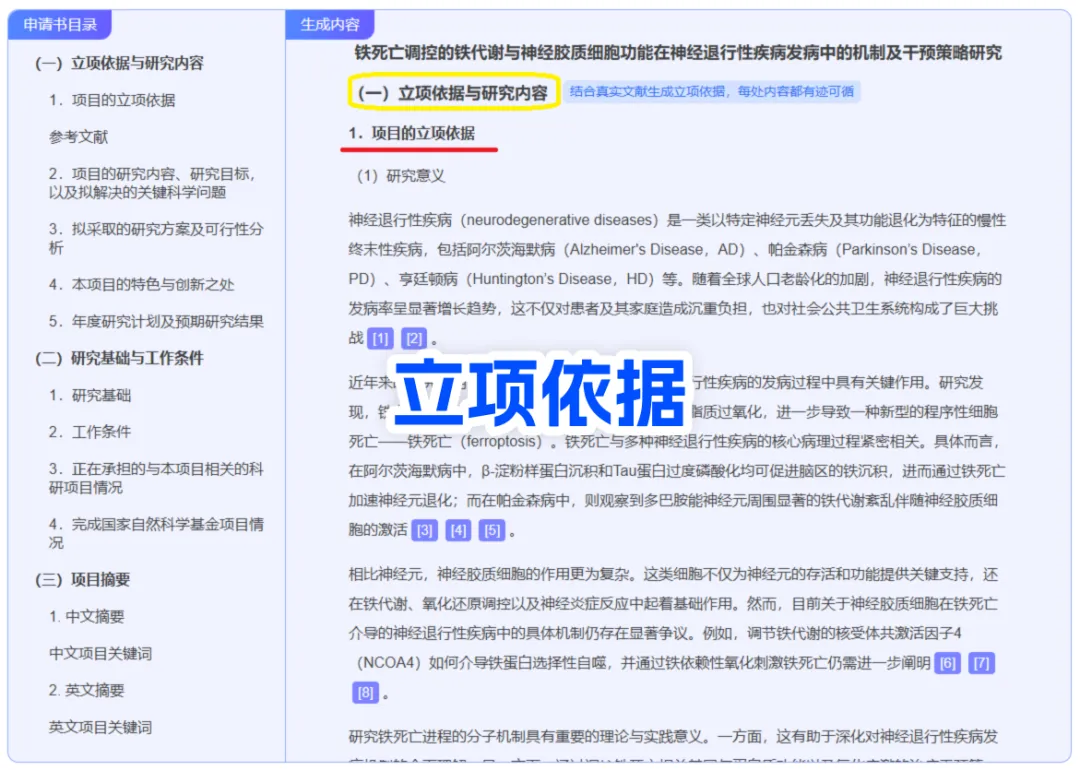
Task: Select 项目的立项依据 in the outline
Action: click(x=112, y=100)
